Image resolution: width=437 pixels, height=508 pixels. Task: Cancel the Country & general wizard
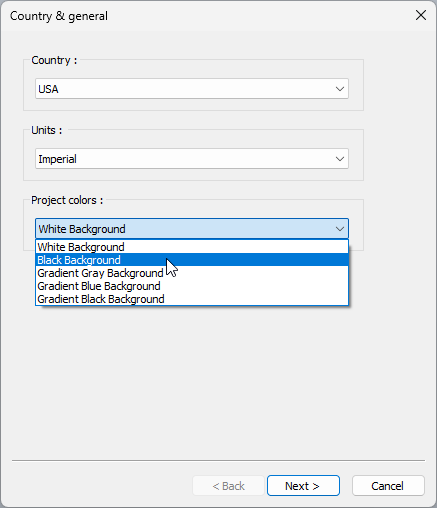coord(388,486)
